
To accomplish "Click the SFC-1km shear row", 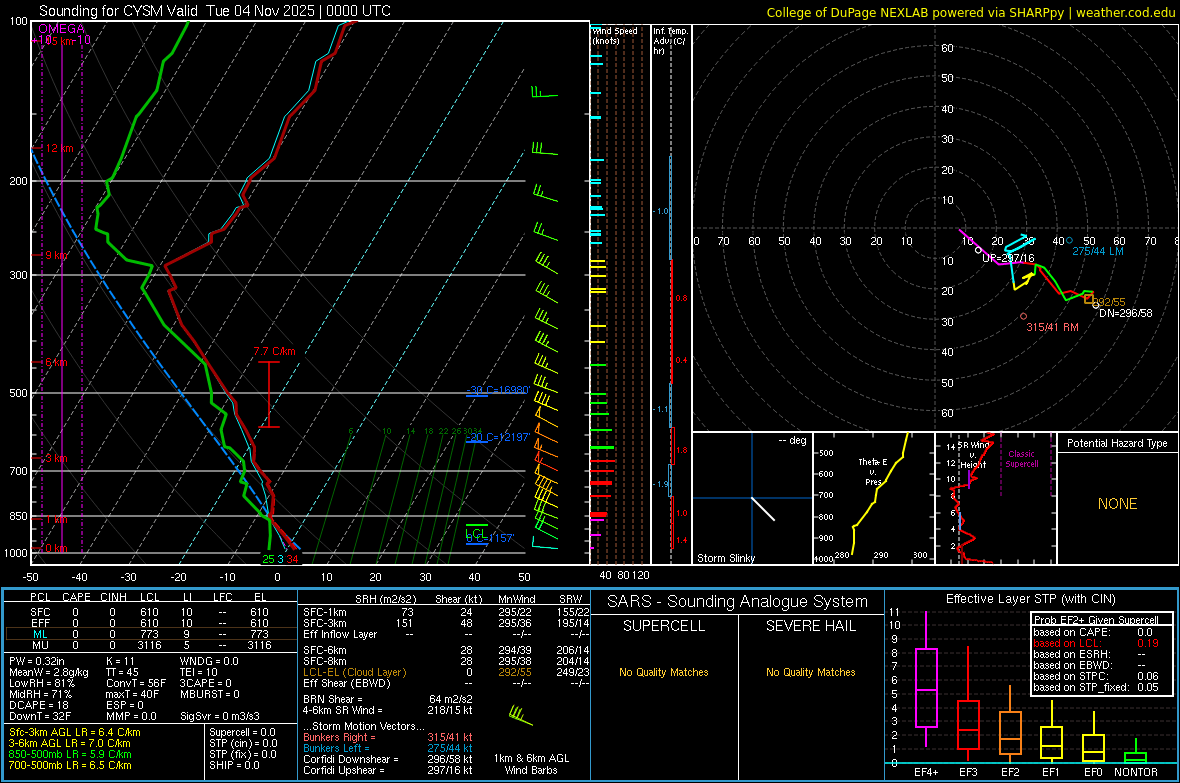I will point(446,612).
